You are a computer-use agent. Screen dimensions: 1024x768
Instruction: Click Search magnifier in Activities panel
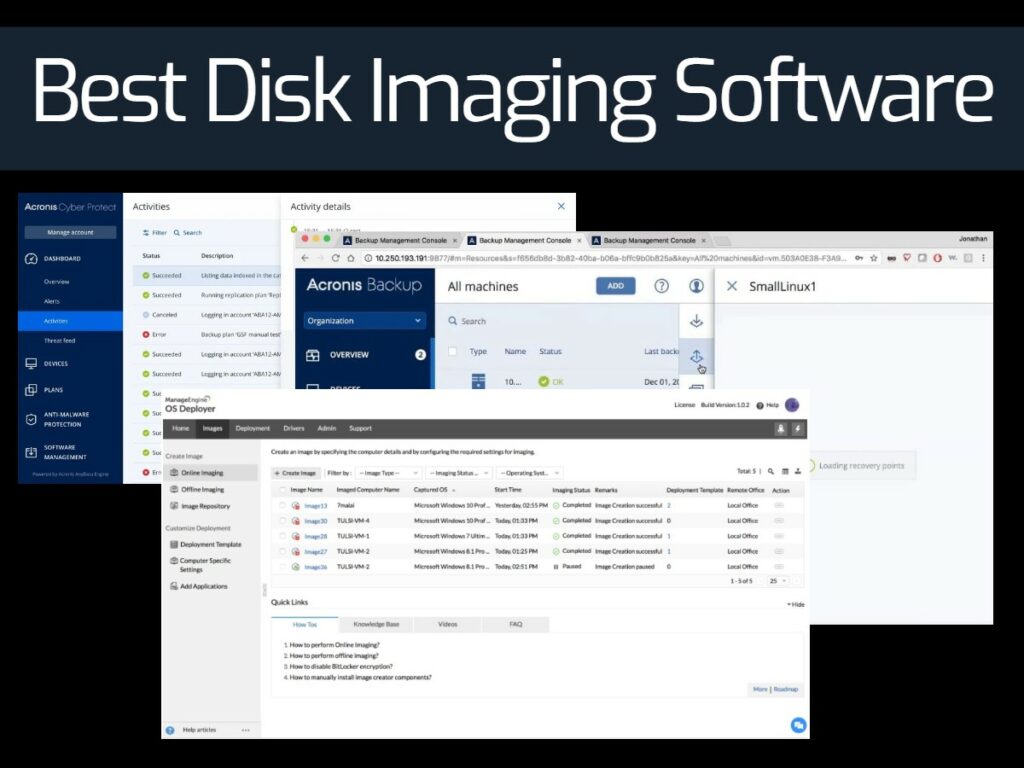[x=177, y=233]
